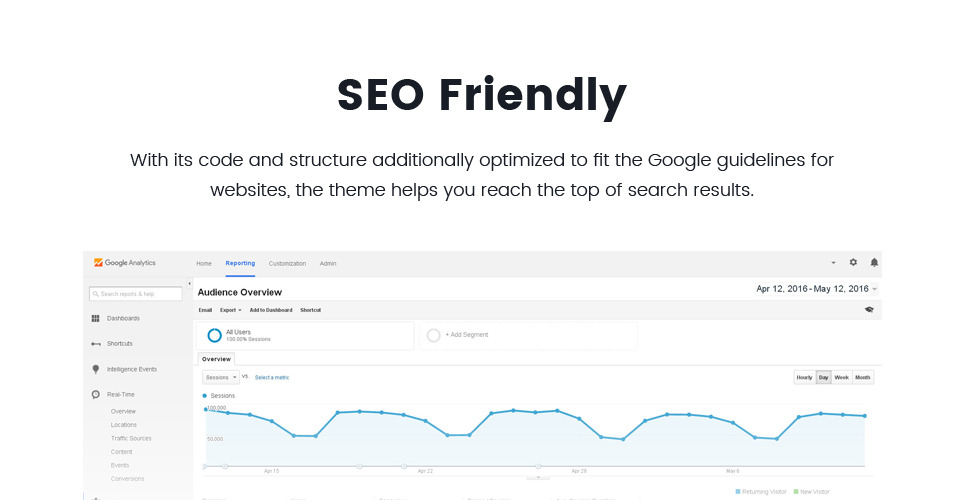Click the Returning Visitor legend color swatch
The image size is (965, 500).
tap(738, 492)
